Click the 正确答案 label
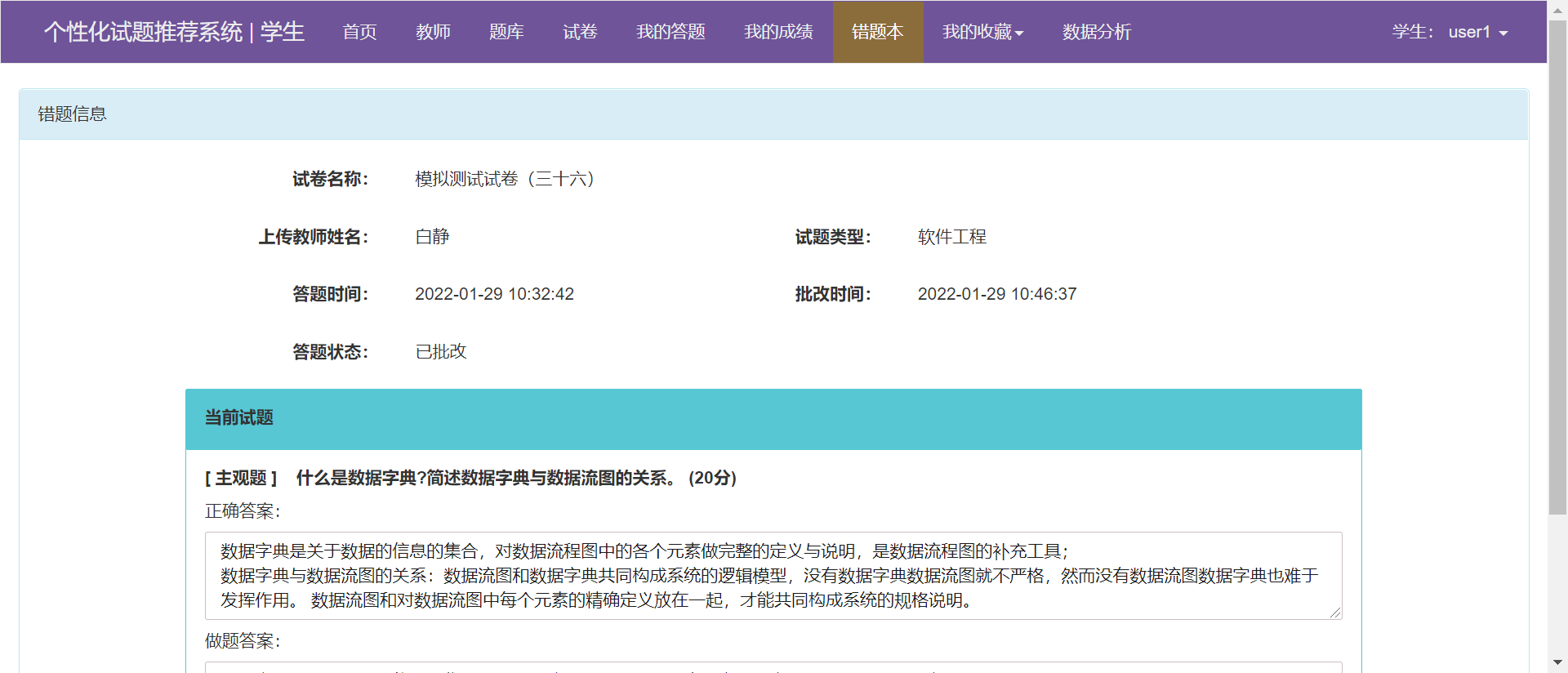 click(243, 511)
